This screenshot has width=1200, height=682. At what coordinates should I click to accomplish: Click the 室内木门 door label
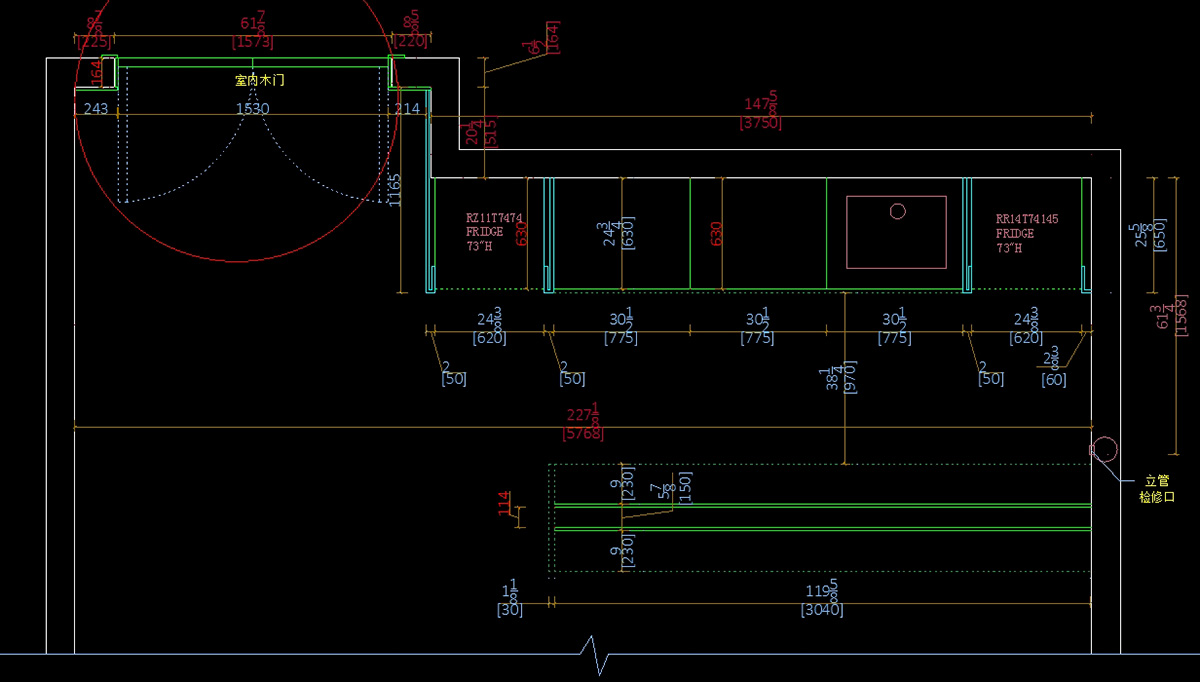click(259, 80)
